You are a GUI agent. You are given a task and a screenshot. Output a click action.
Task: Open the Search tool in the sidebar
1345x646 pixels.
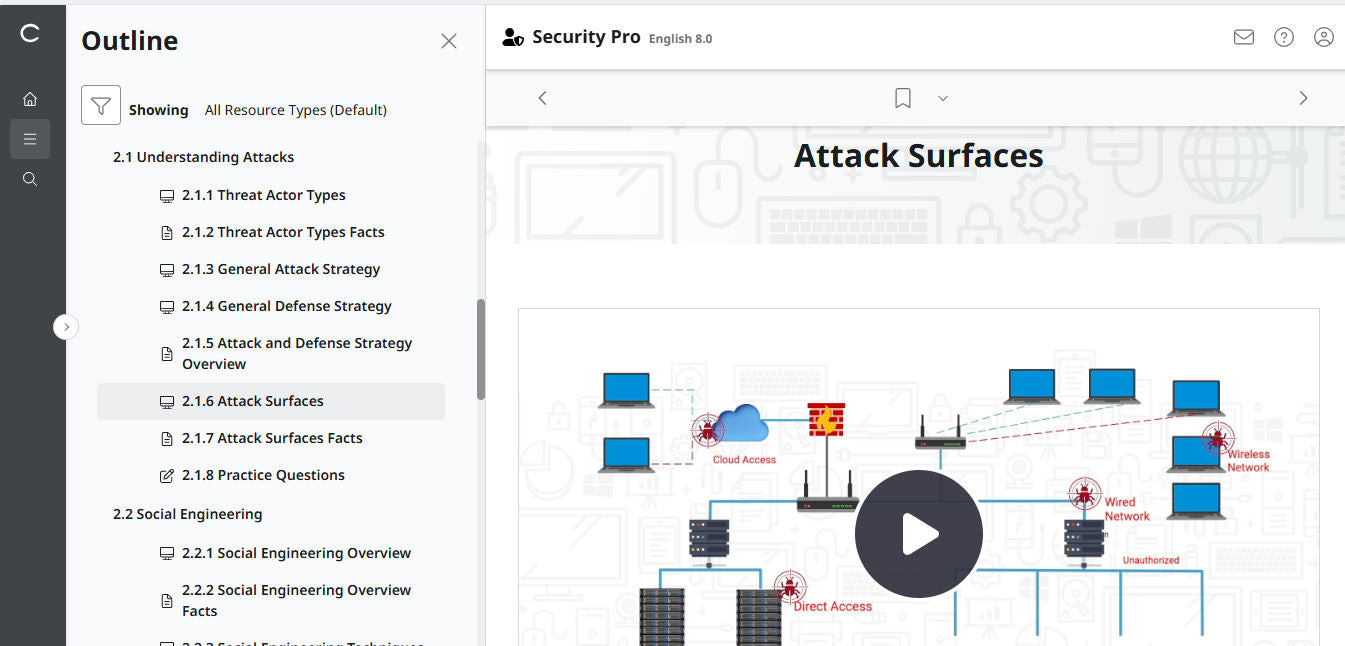pos(30,178)
